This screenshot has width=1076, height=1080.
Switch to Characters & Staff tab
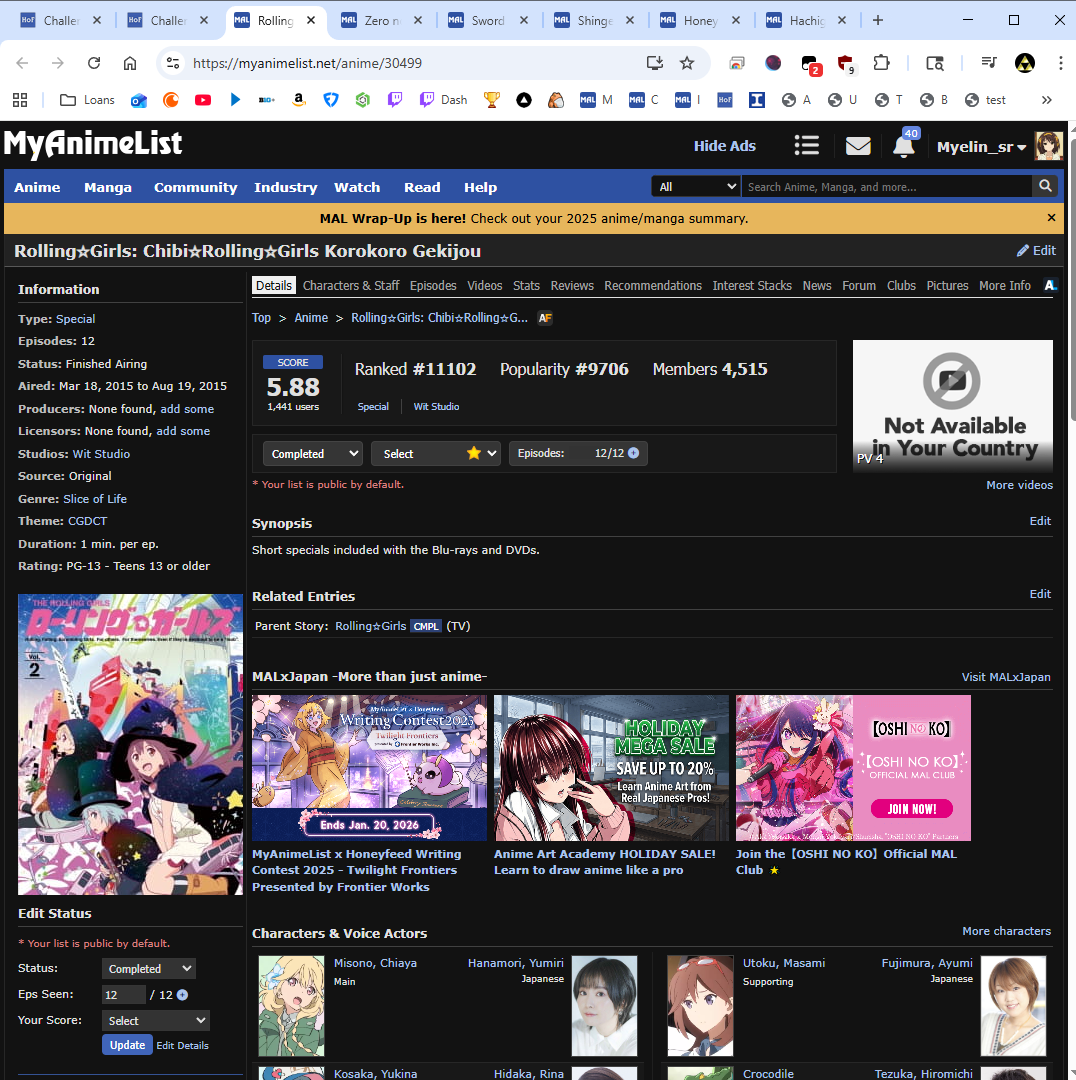click(351, 285)
